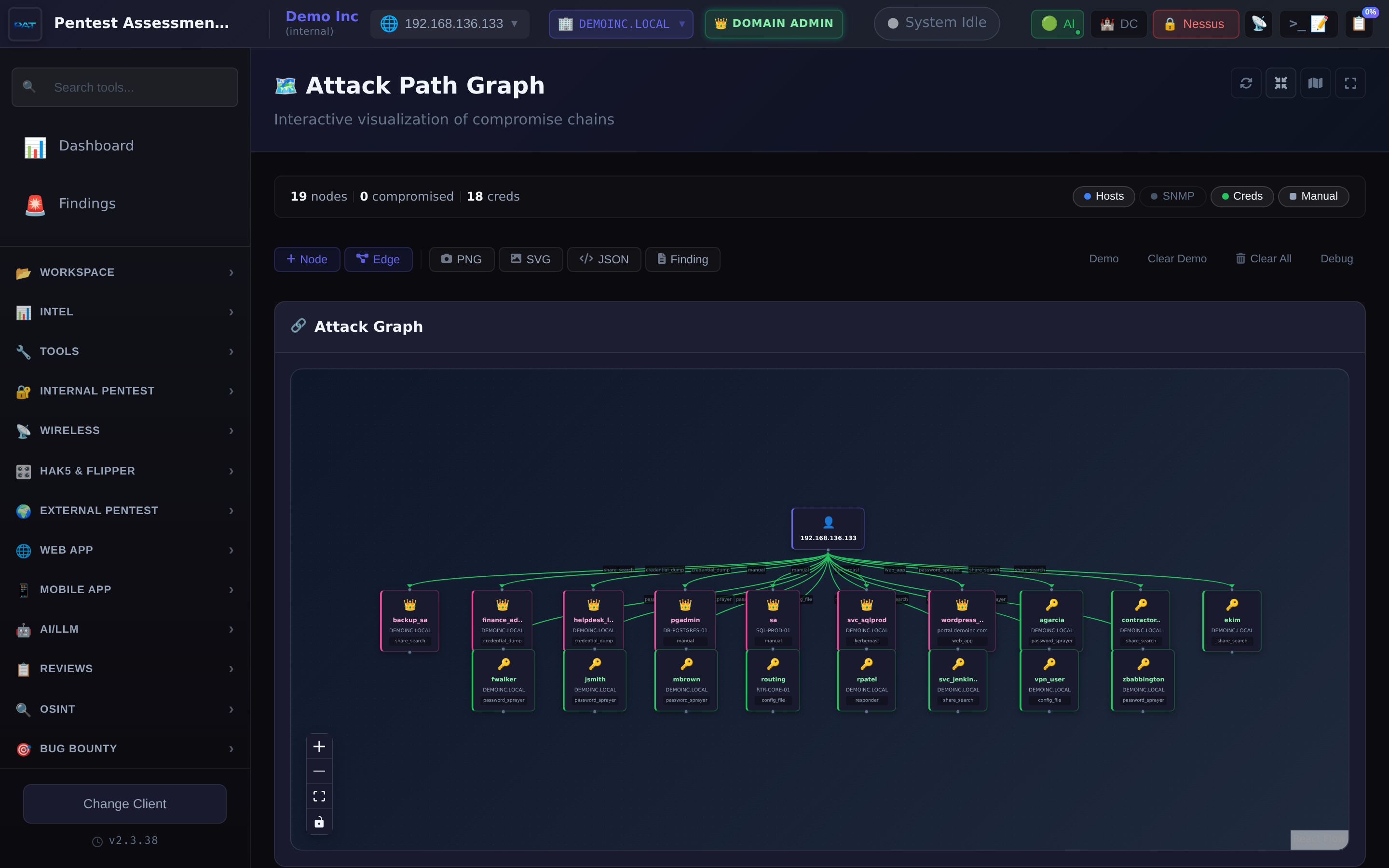Click the zoom-in control on the graph

coord(319,746)
